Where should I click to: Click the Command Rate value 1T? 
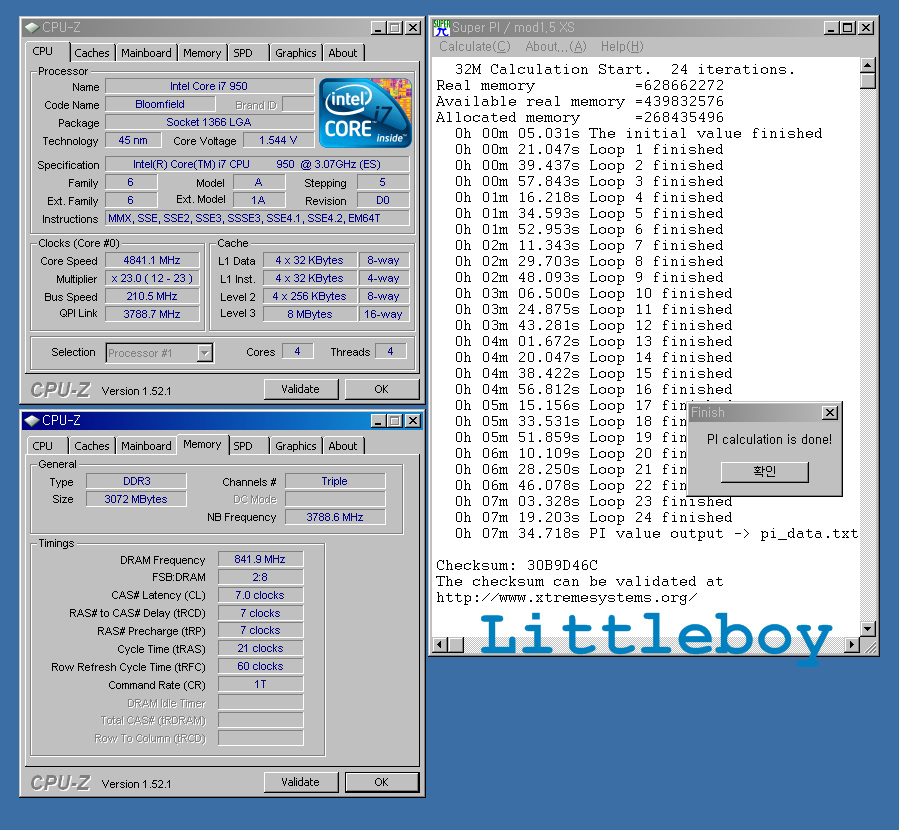coord(260,684)
